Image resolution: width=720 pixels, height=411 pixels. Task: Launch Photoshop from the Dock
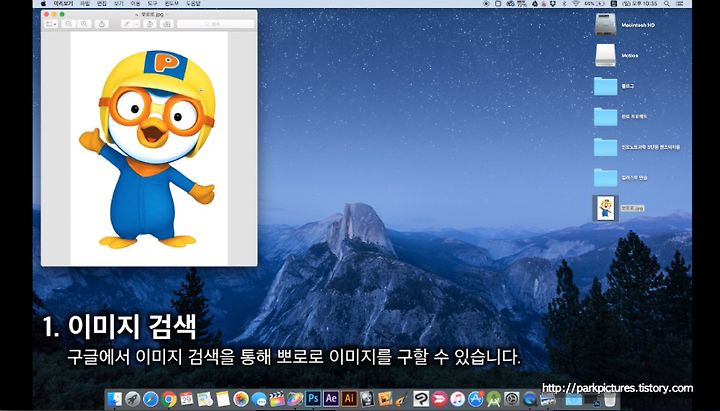[313, 399]
